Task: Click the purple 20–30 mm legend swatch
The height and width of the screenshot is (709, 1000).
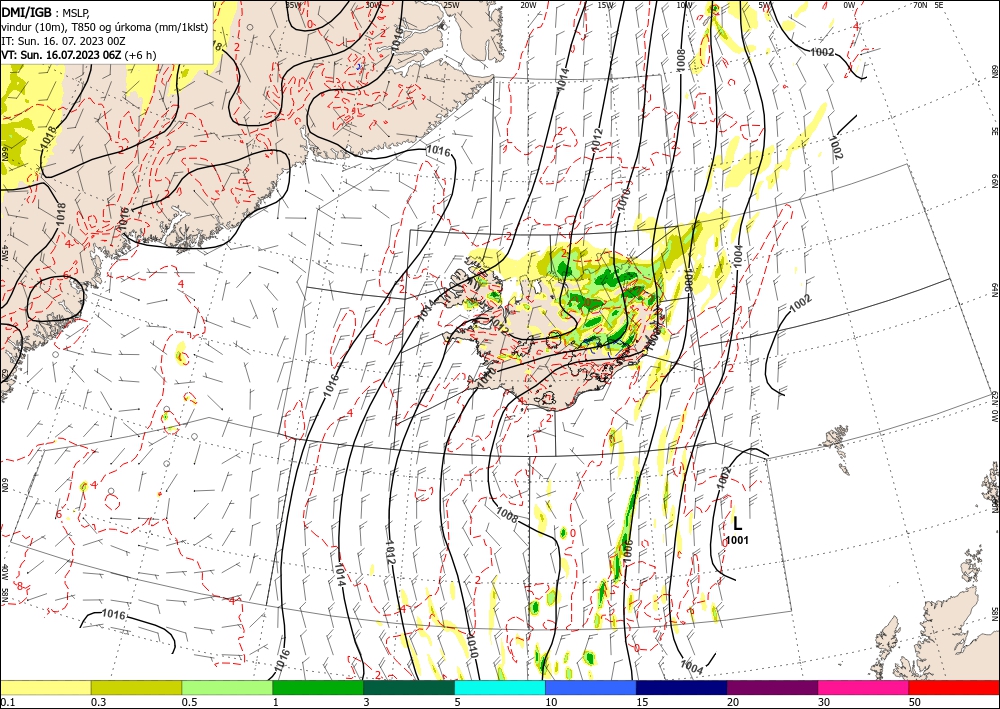Action: (772, 687)
